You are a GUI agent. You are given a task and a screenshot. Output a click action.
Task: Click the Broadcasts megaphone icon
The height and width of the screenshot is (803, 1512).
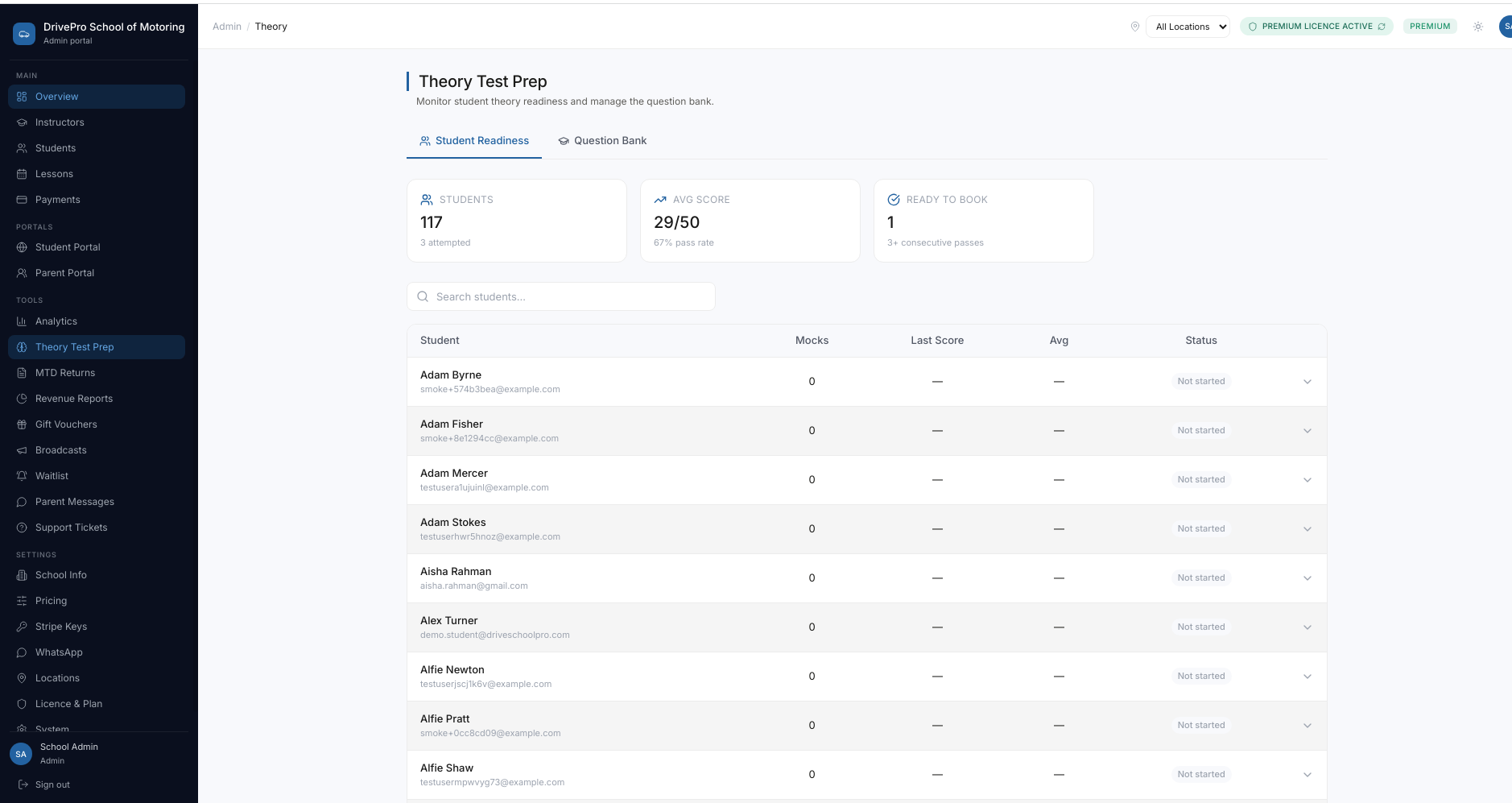22,450
